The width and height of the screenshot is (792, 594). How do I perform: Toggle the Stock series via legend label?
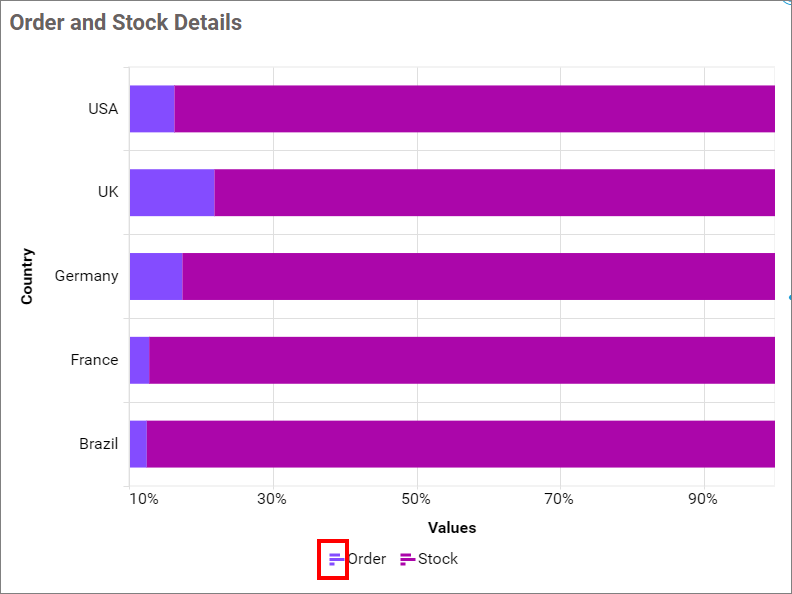[x=438, y=559]
